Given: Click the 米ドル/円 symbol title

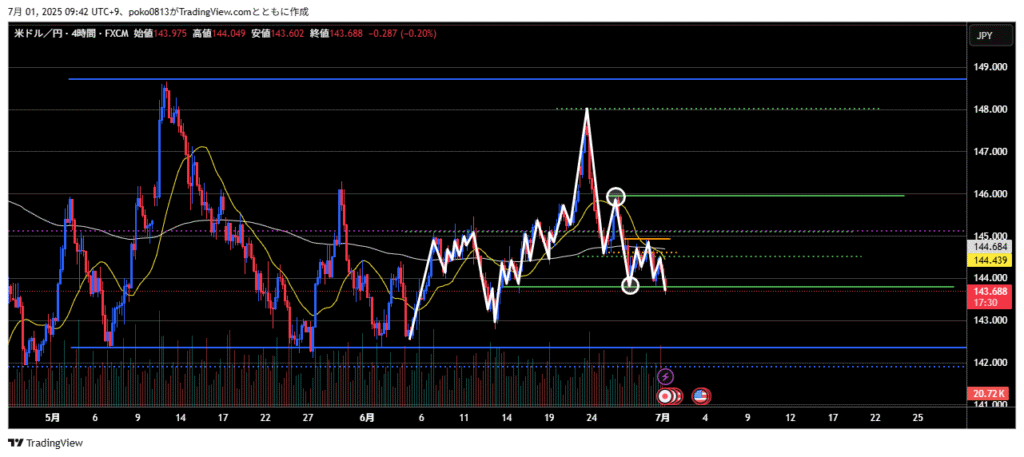Looking at the screenshot, I should 42,33.
